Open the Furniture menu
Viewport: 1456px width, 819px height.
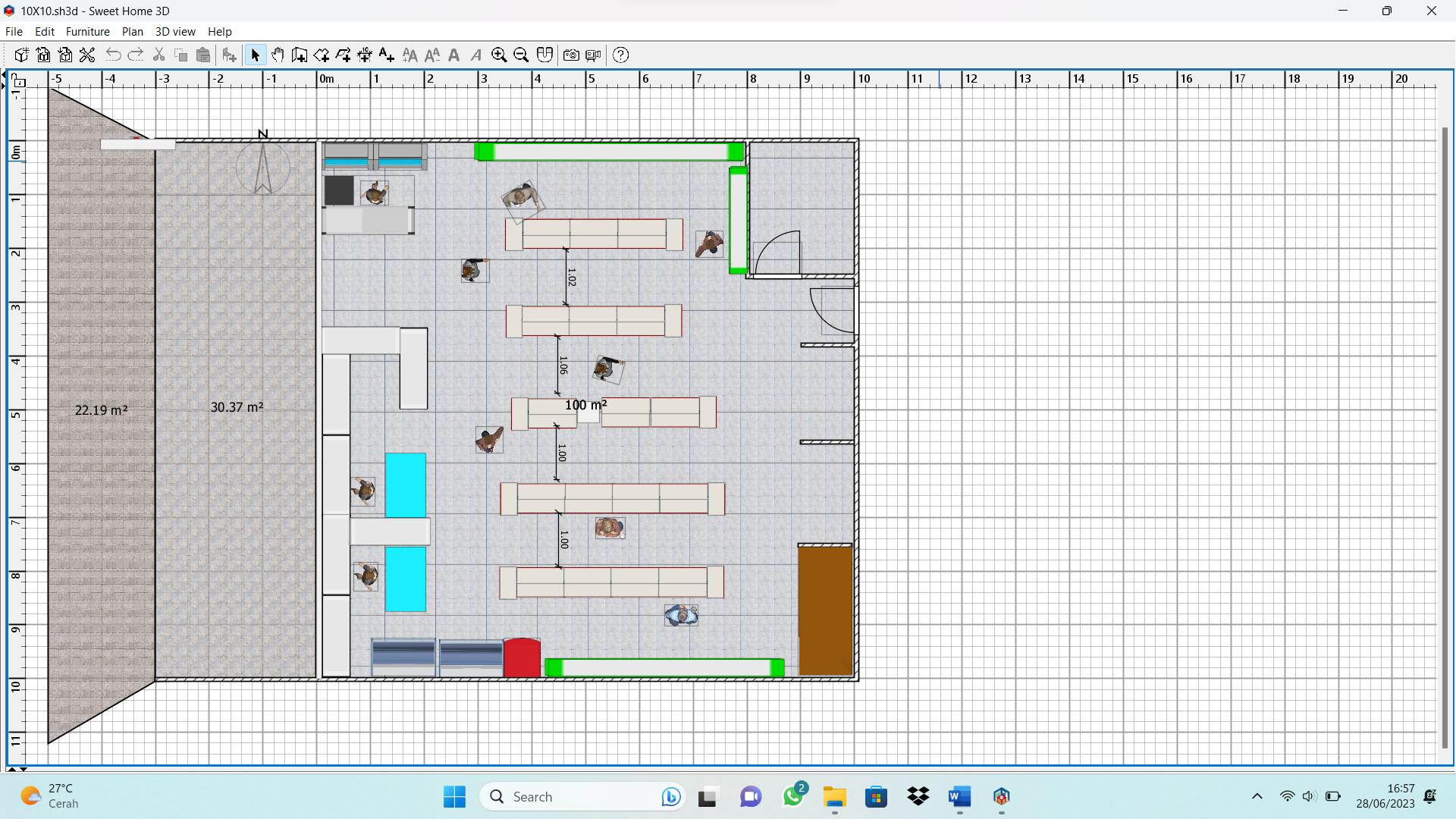coord(87,31)
